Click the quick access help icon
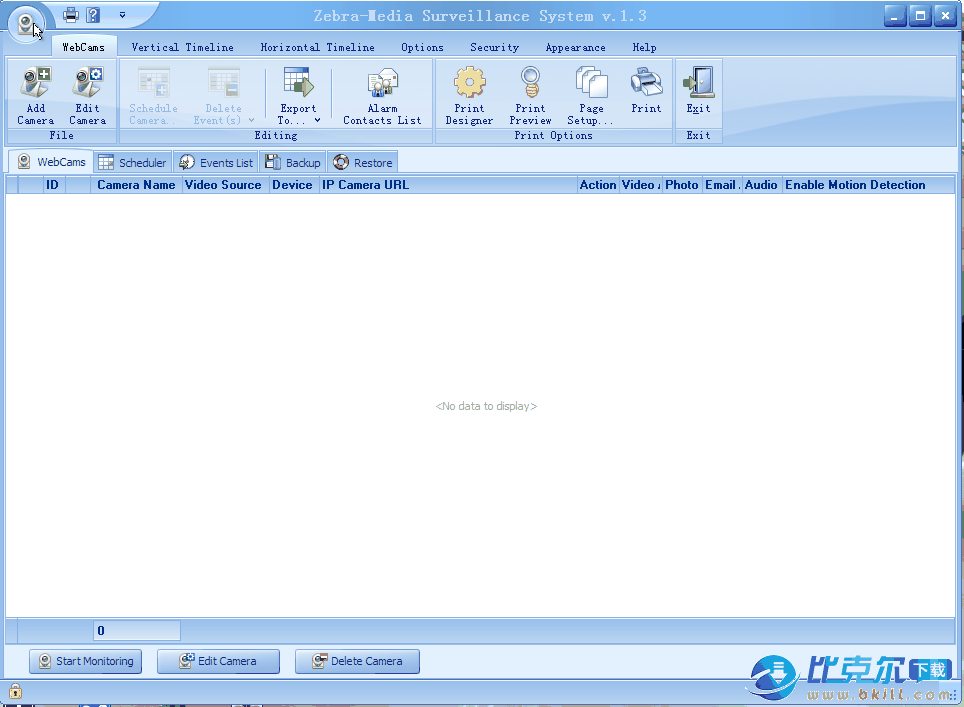This screenshot has height=707, width=964. tap(93, 15)
